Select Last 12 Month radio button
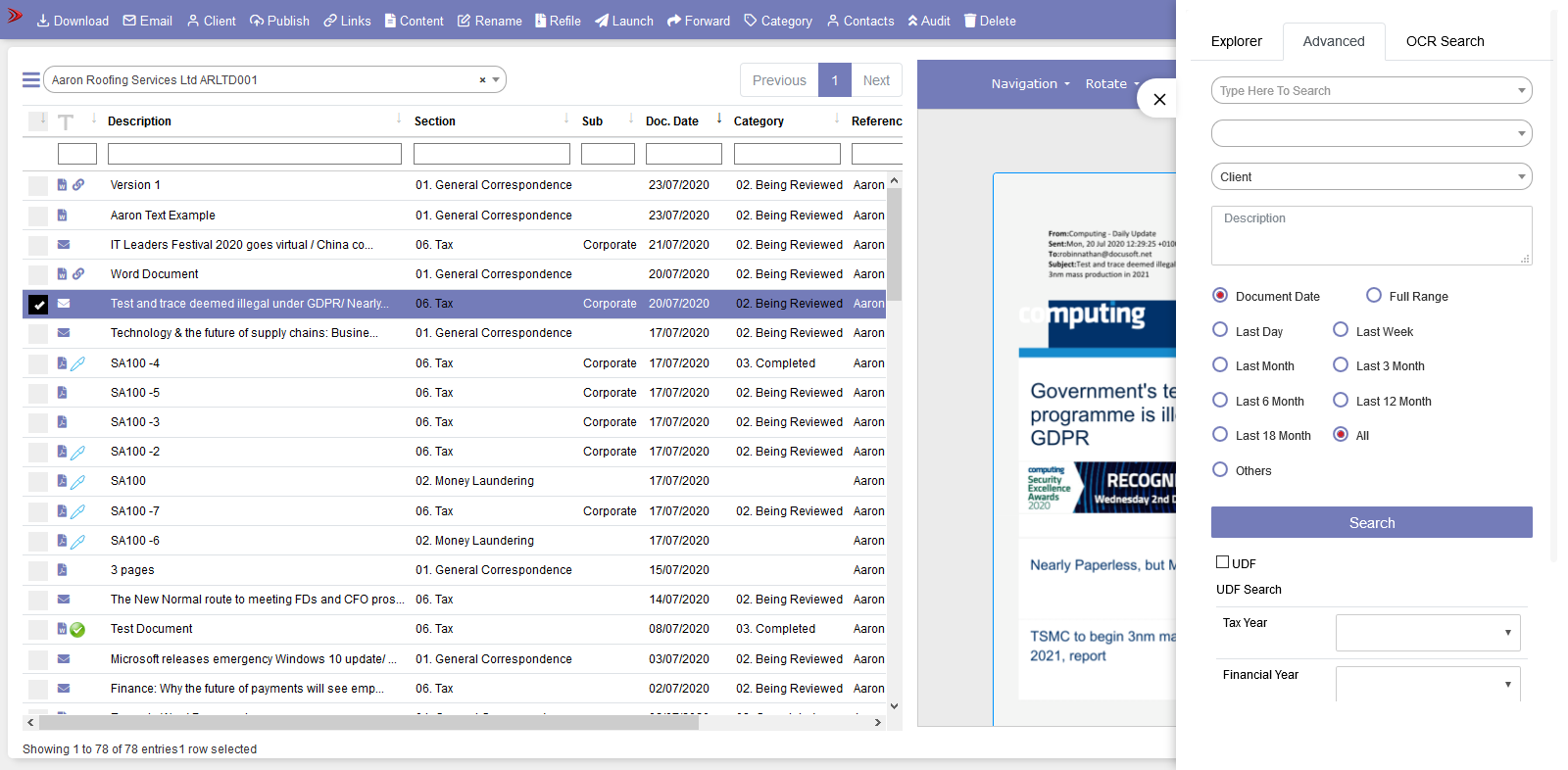This screenshot has width=1568, height=770. click(1341, 400)
